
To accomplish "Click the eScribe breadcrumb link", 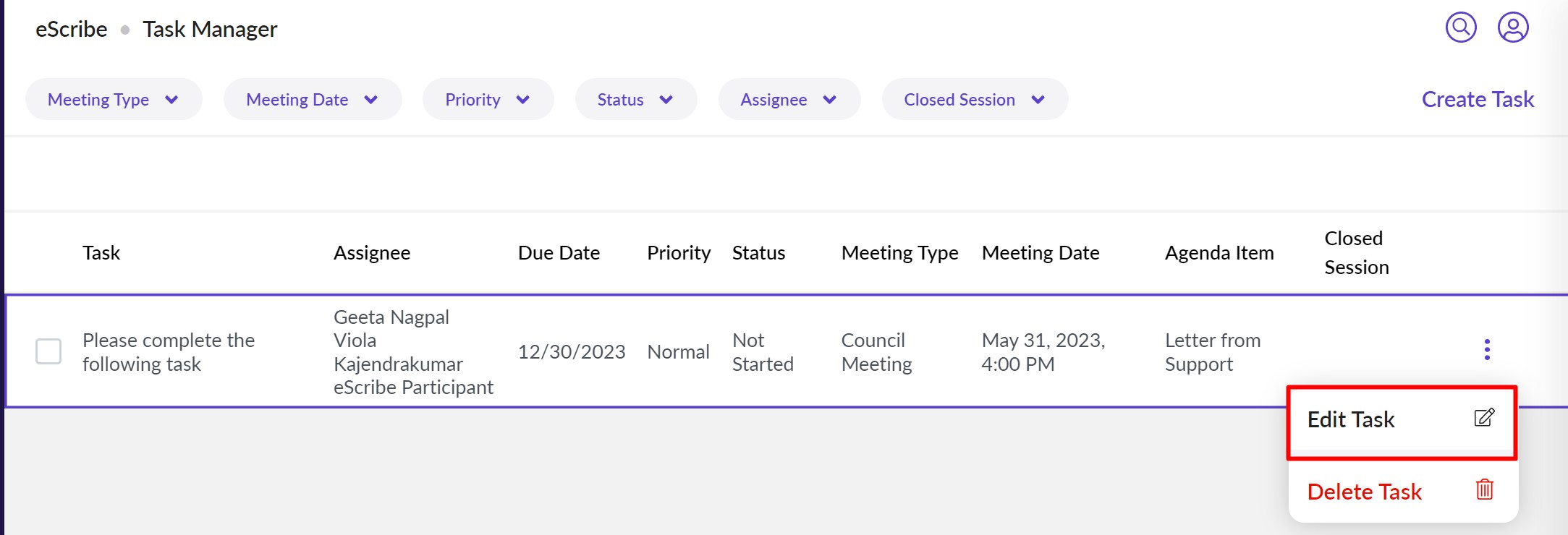I will click(72, 30).
